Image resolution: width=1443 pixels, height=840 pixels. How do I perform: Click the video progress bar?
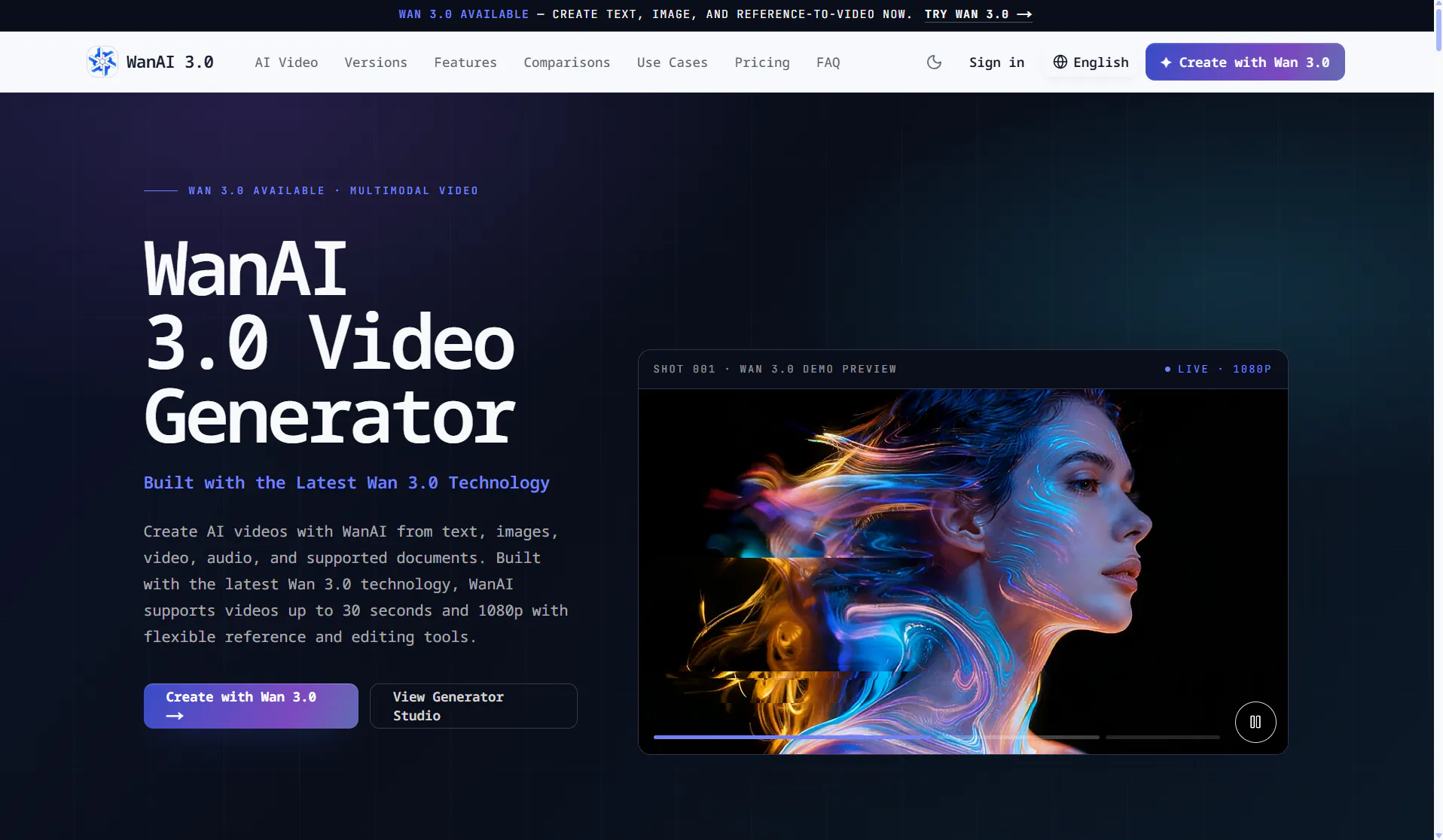tap(936, 737)
